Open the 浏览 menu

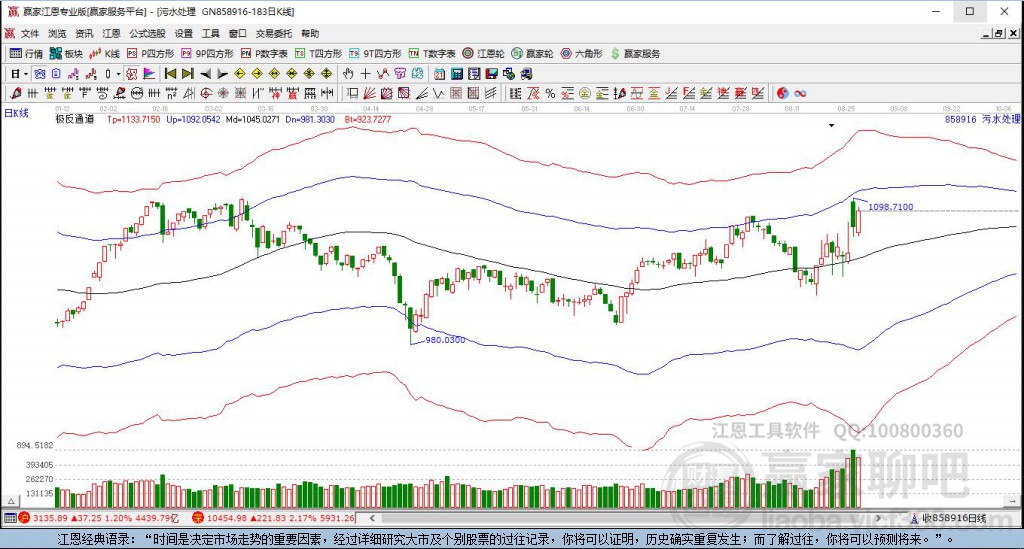(x=57, y=33)
